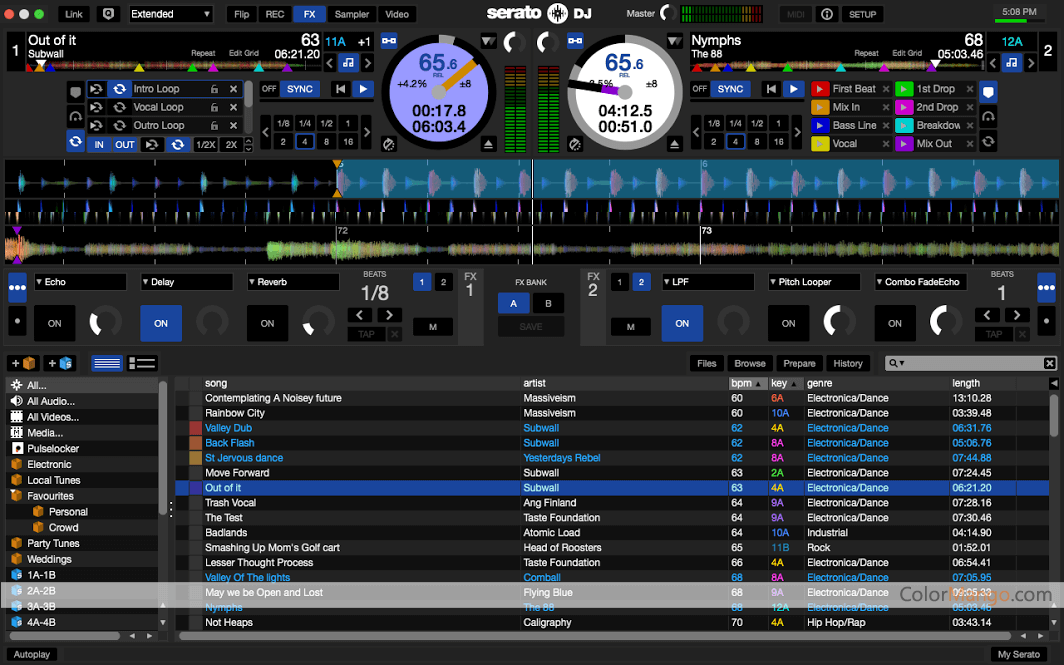Eject track from left deck
1064x665 pixels.
(x=488, y=145)
